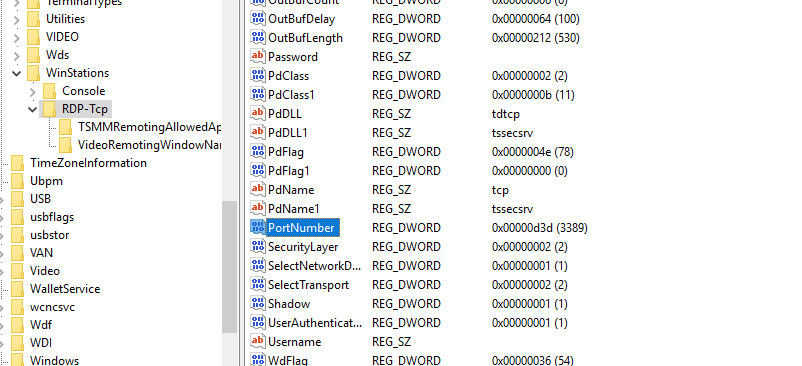Select the PortNumber DWORD value icon

pyautogui.click(x=257, y=227)
